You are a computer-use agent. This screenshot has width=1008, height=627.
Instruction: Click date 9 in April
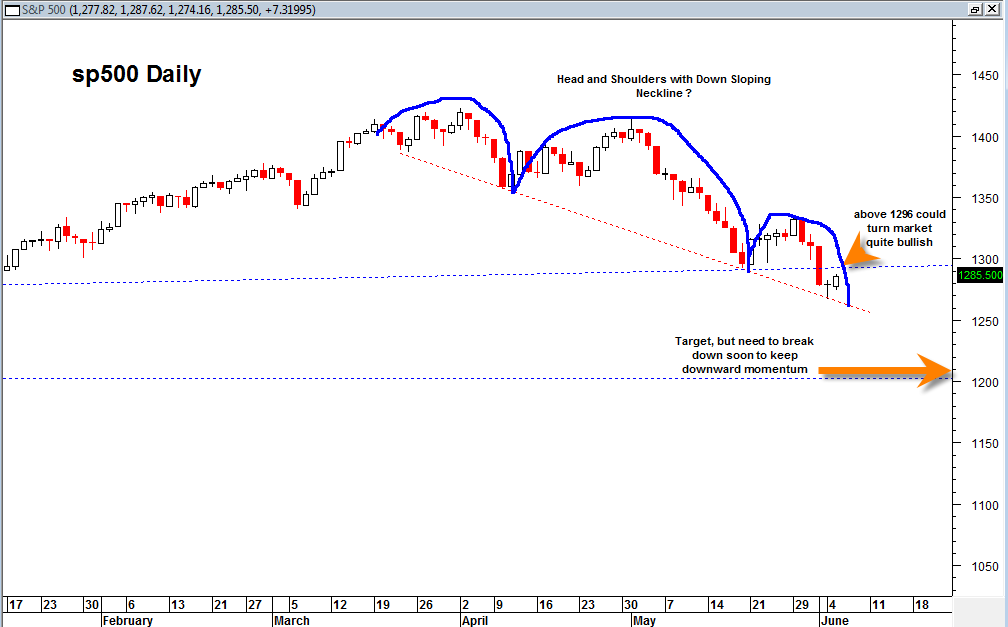(x=499, y=604)
